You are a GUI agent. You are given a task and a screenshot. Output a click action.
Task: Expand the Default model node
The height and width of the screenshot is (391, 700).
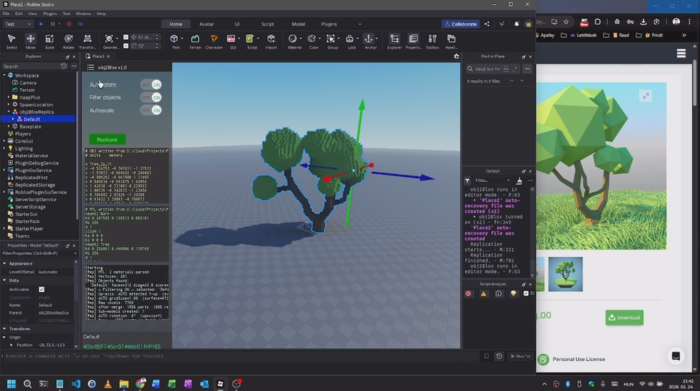tap(12, 119)
